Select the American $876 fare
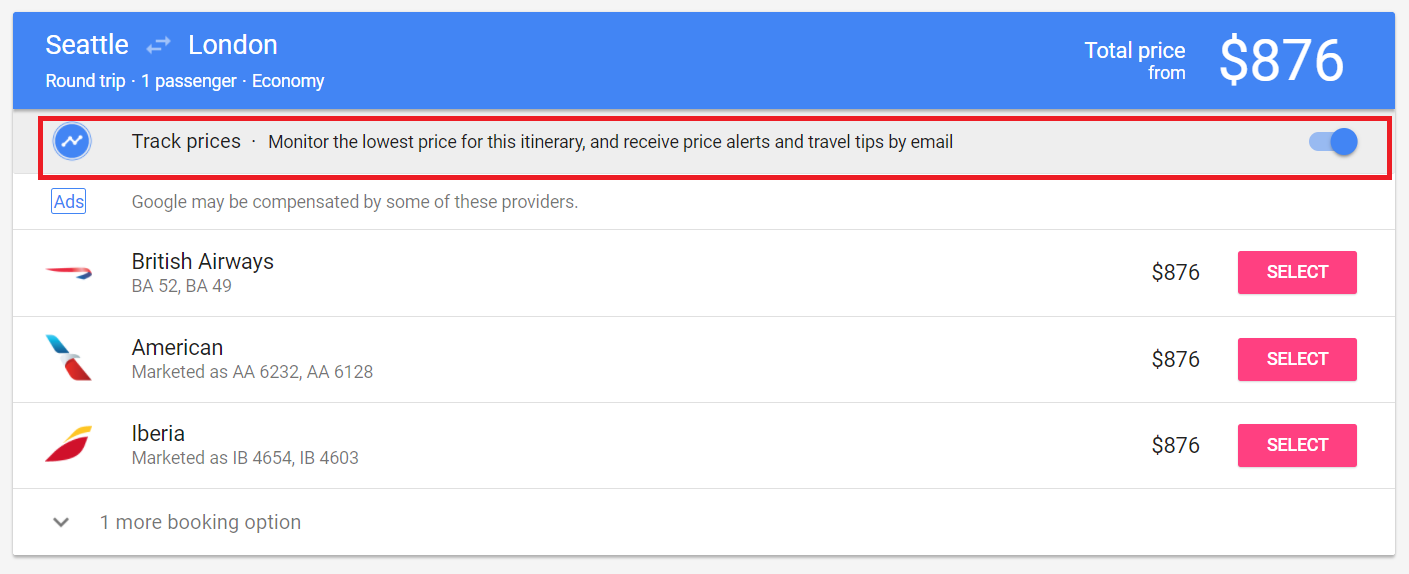The height and width of the screenshot is (574, 1409). coord(1297,359)
